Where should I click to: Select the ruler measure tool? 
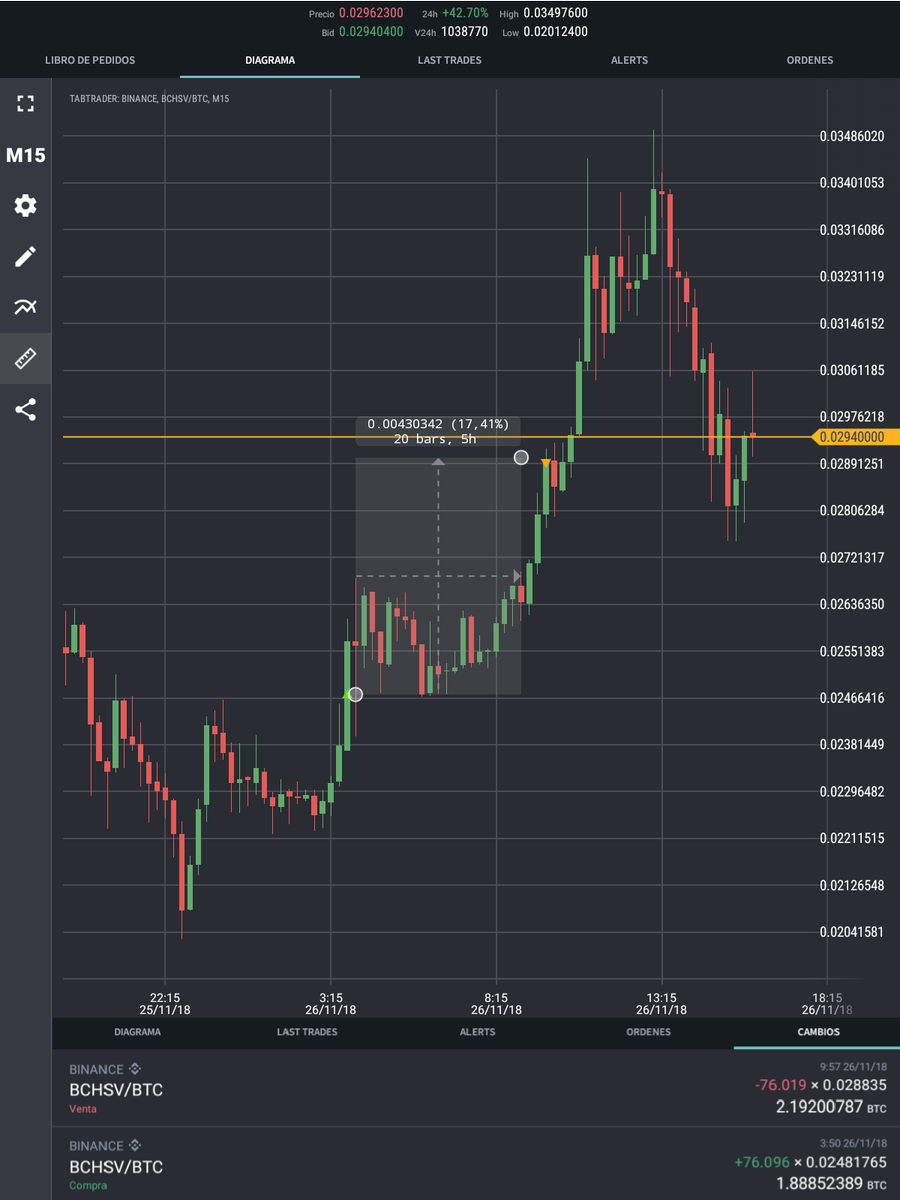coord(25,358)
